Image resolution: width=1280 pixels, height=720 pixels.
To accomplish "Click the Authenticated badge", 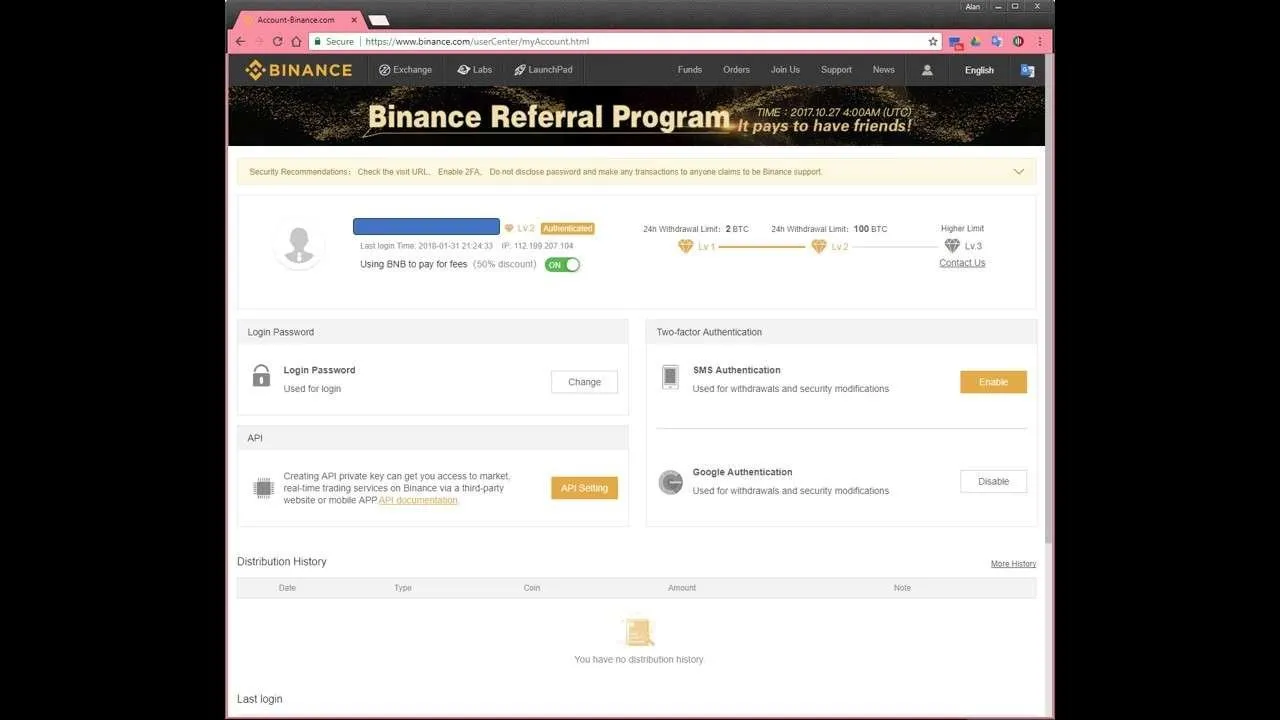I will pyautogui.click(x=568, y=229).
